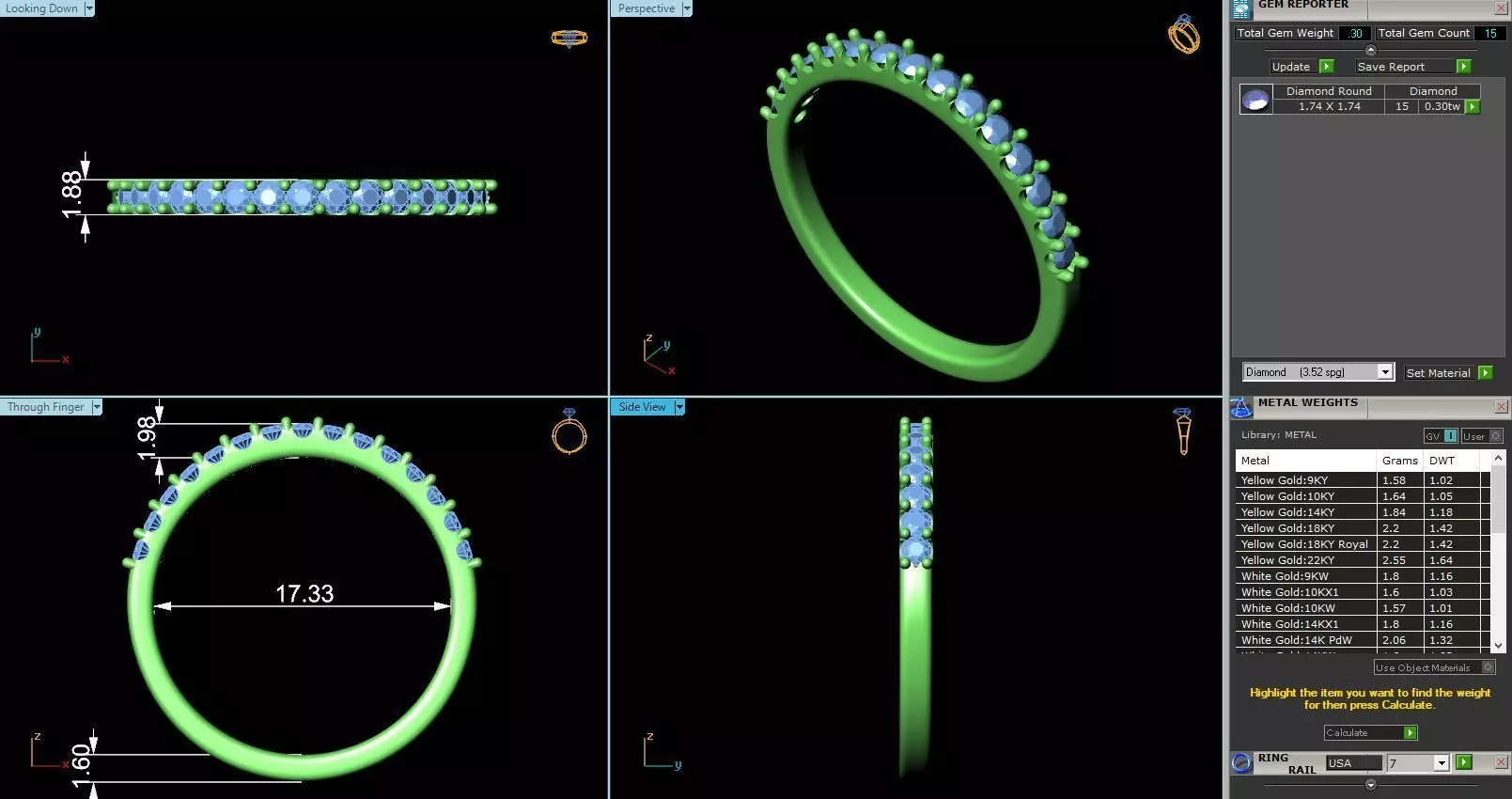The height and width of the screenshot is (799, 1512).
Task: Select the Yellow Gold:18KY Royal row
Action: click(1363, 544)
